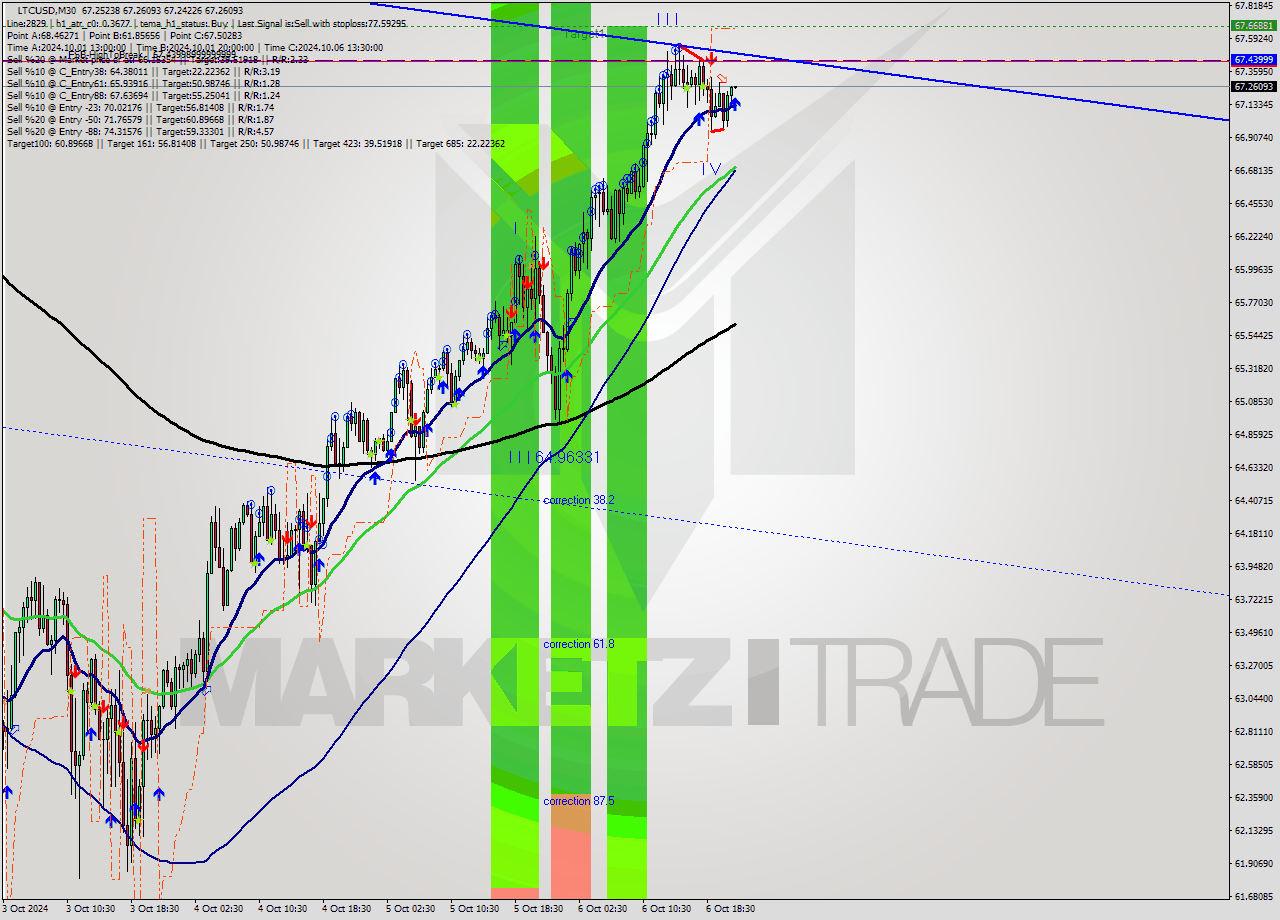
Task: Click the 63.94820 price axis label
Action: click(x=1253, y=566)
